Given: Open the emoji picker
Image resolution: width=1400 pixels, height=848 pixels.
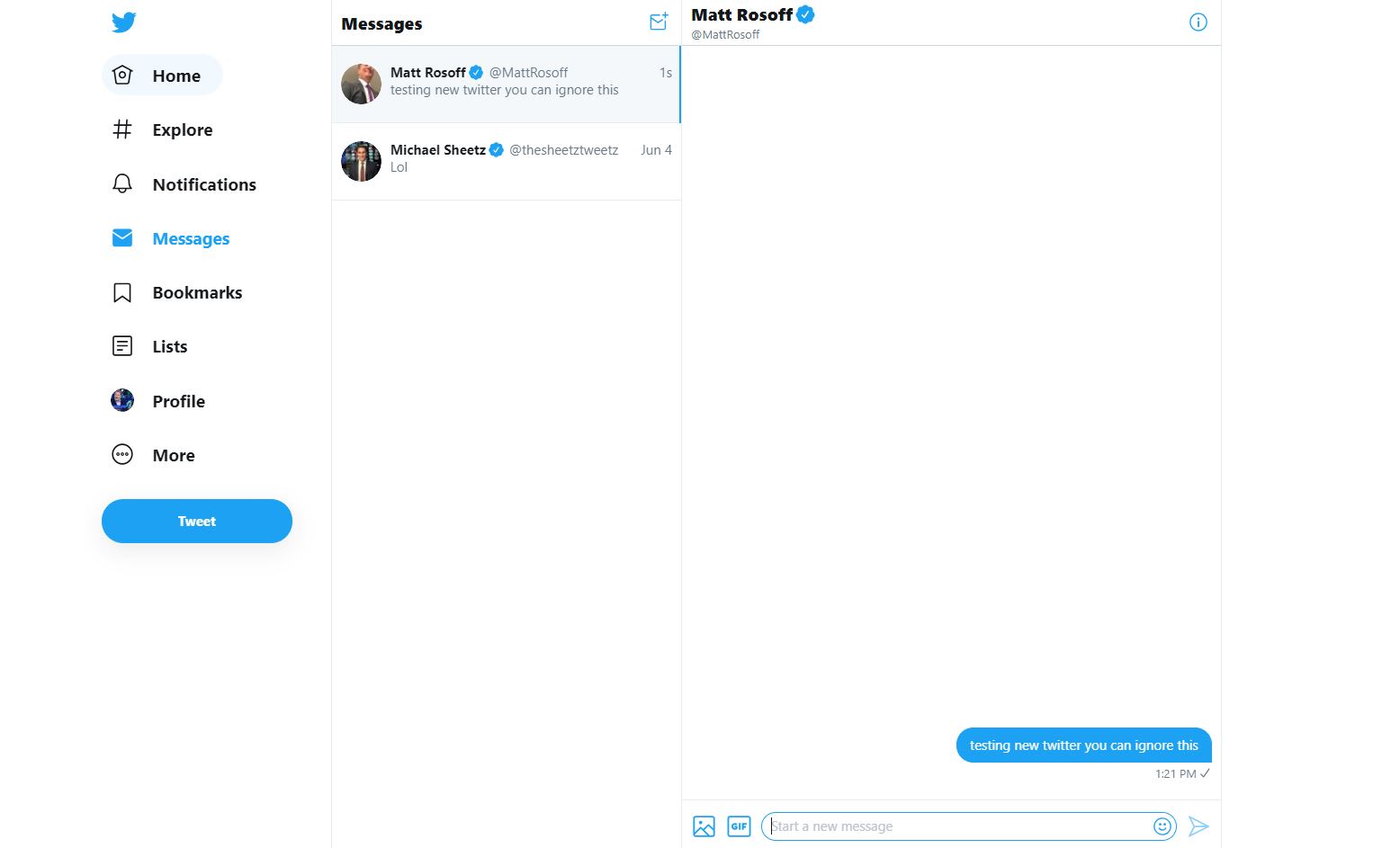Looking at the screenshot, I should click(1162, 826).
